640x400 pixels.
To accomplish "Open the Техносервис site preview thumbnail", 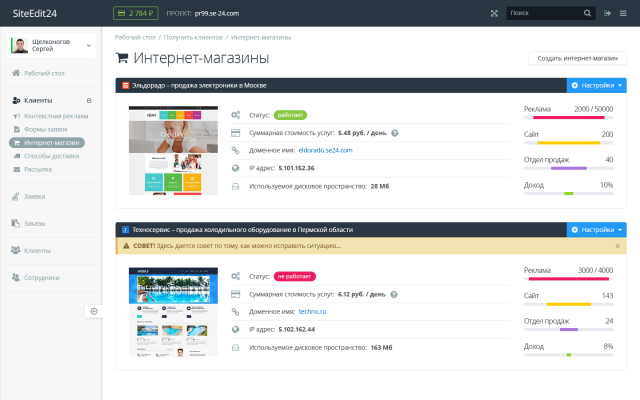I will pyautogui.click(x=173, y=312).
